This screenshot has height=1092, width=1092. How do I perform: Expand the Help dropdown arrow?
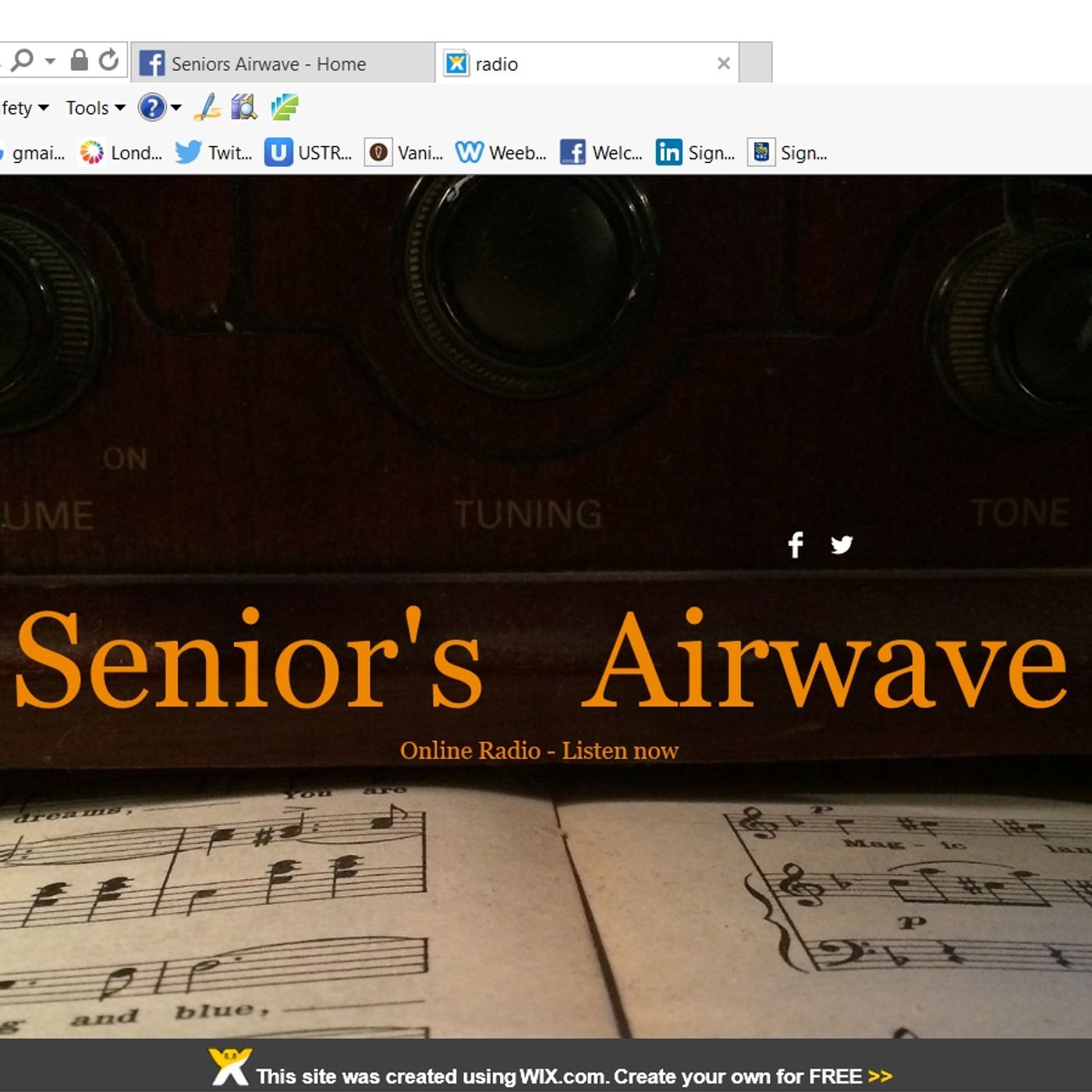(176, 108)
